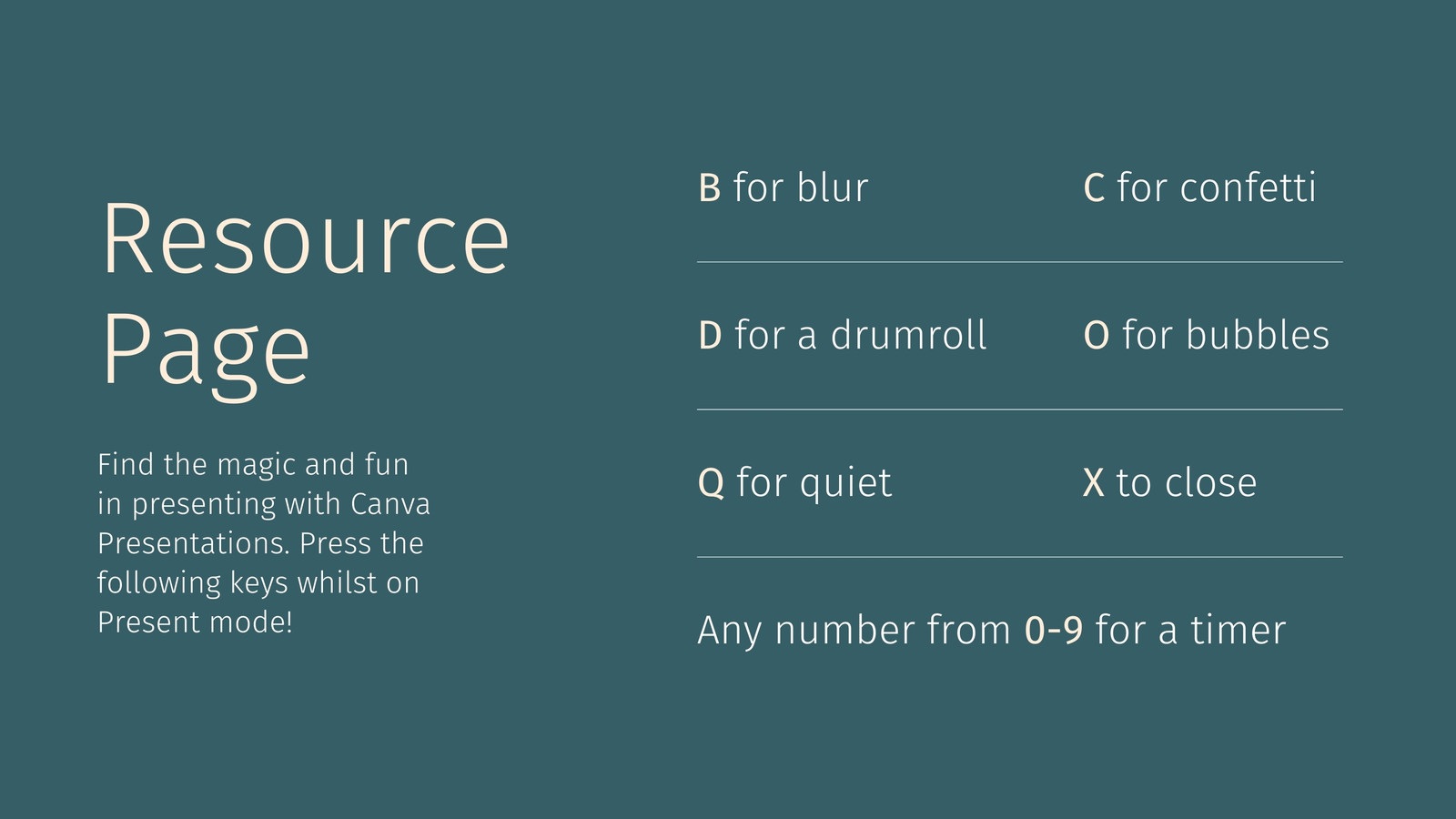Viewport: 1456px width, 819px height.
Task: Click the bold letter B for blur
Action: pyautogui.click(x=710, y=188)
